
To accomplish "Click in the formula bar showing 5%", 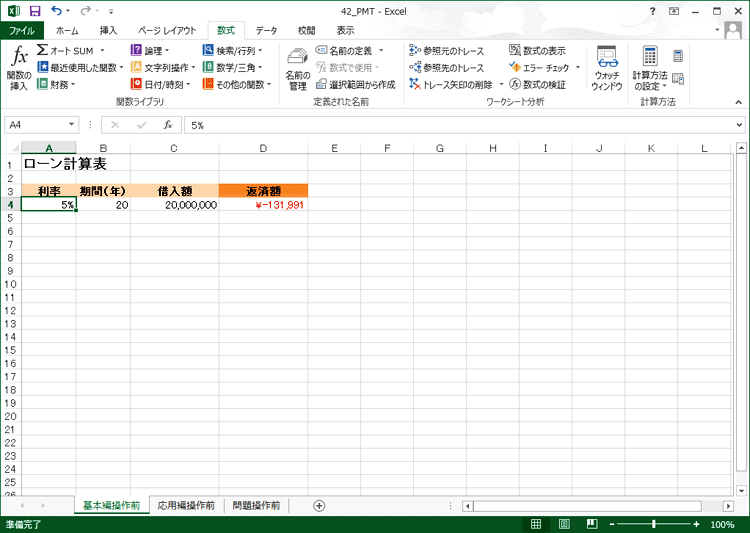I will tap(459, 125).
